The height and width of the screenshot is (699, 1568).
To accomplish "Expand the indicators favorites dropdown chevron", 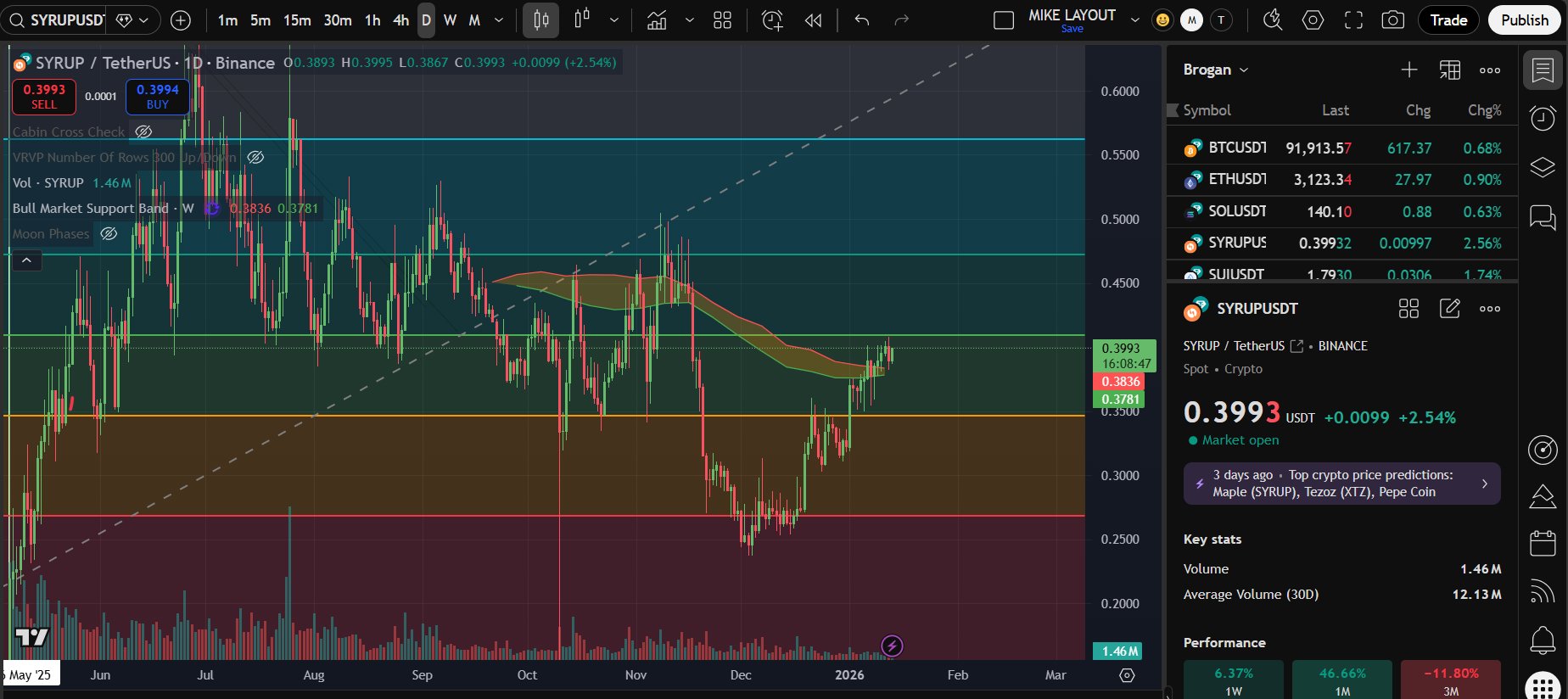I will [x=690, y=20].
